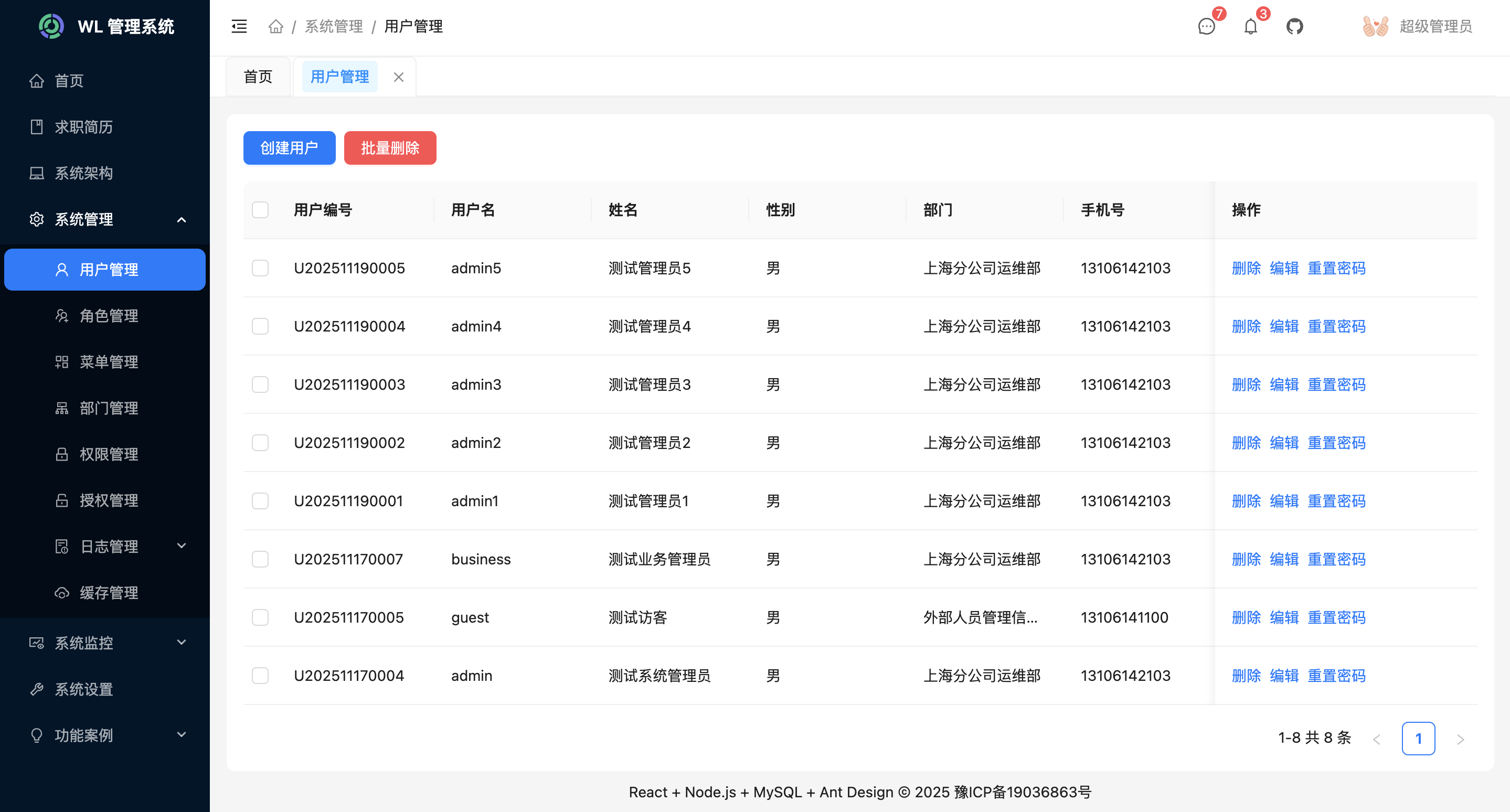Open the notification bell icon
1510x812 pixels.
point(1250,26)
